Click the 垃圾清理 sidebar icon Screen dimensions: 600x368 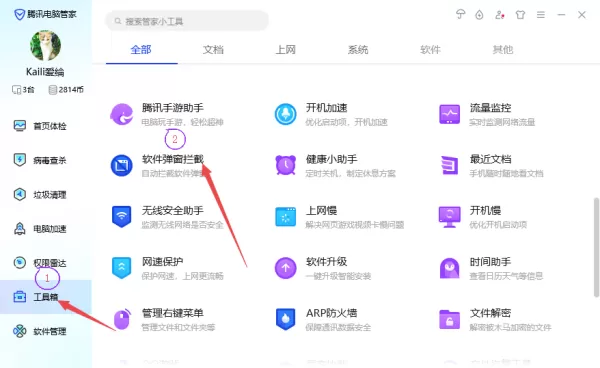[x=20, y=194]
